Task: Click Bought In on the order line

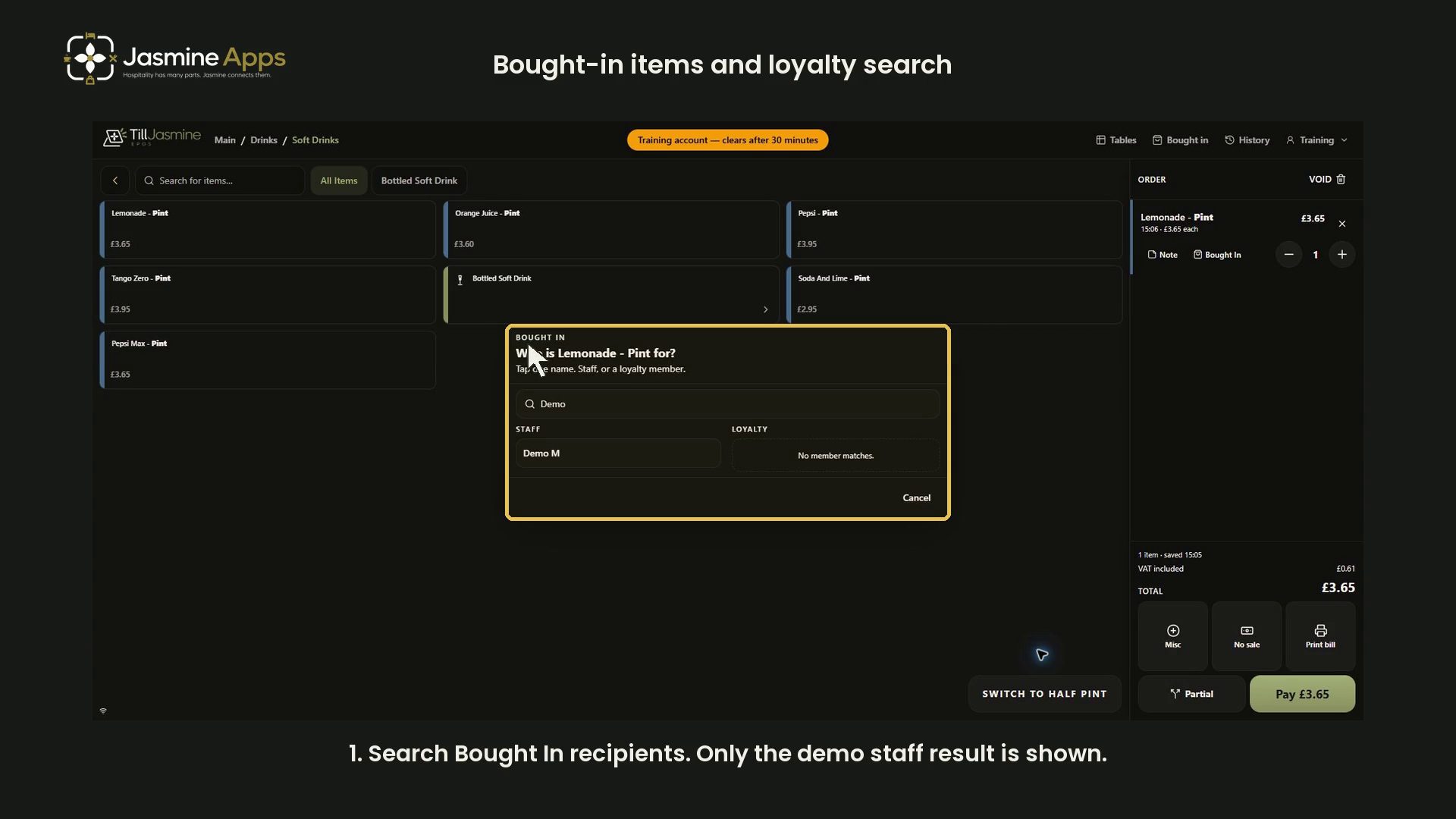Action: [x=1217, y=255]
